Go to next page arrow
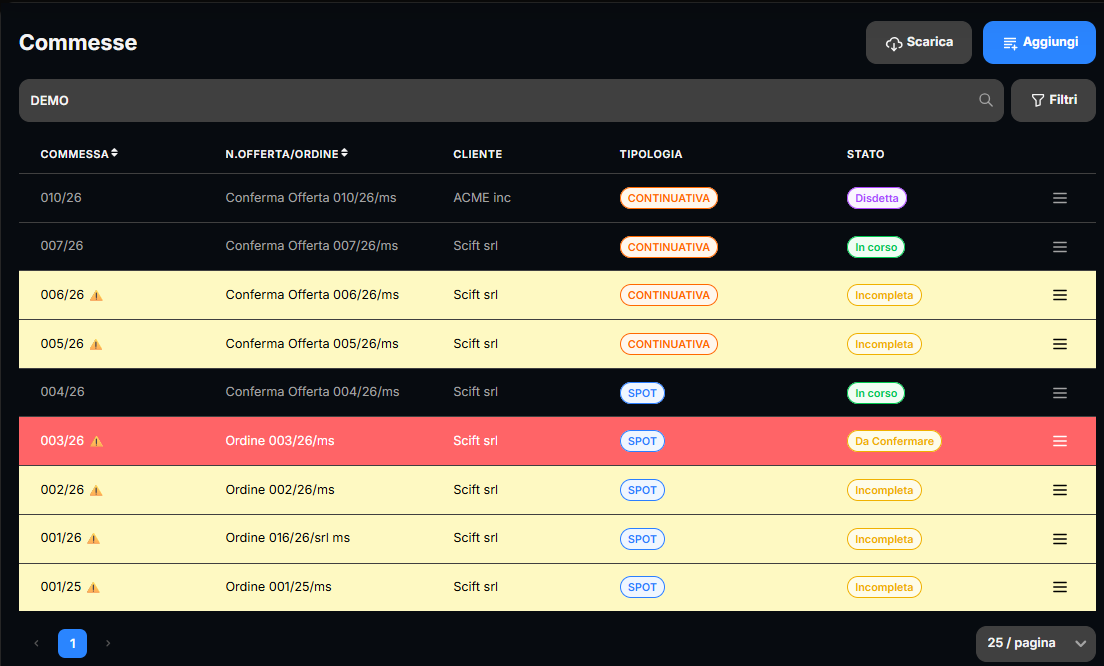The height and width of the screenshot is (666, 1104). pos(108,643)
